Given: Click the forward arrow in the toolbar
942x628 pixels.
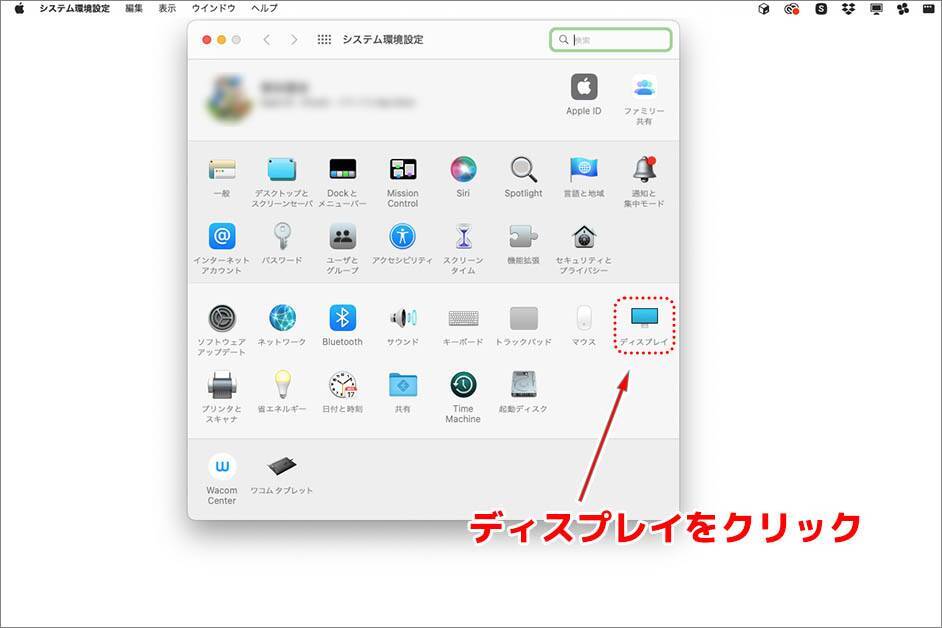Looking at the screenshot, I should click(x=294, y=40).
